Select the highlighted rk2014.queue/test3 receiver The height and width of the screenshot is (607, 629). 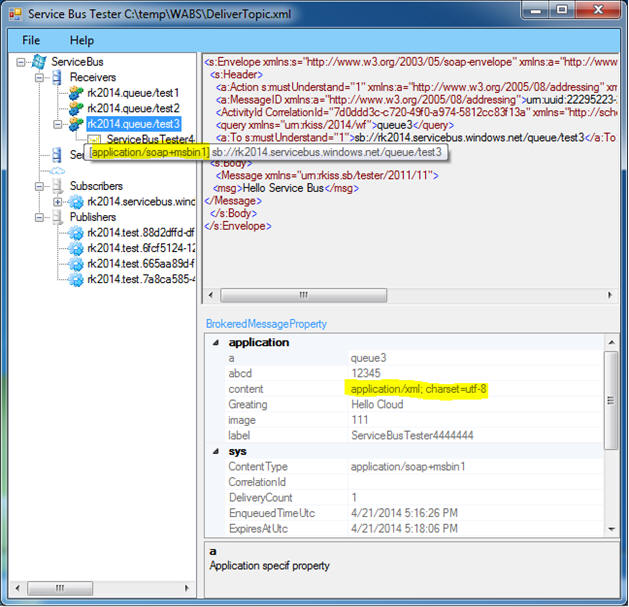tap(134, 124)
